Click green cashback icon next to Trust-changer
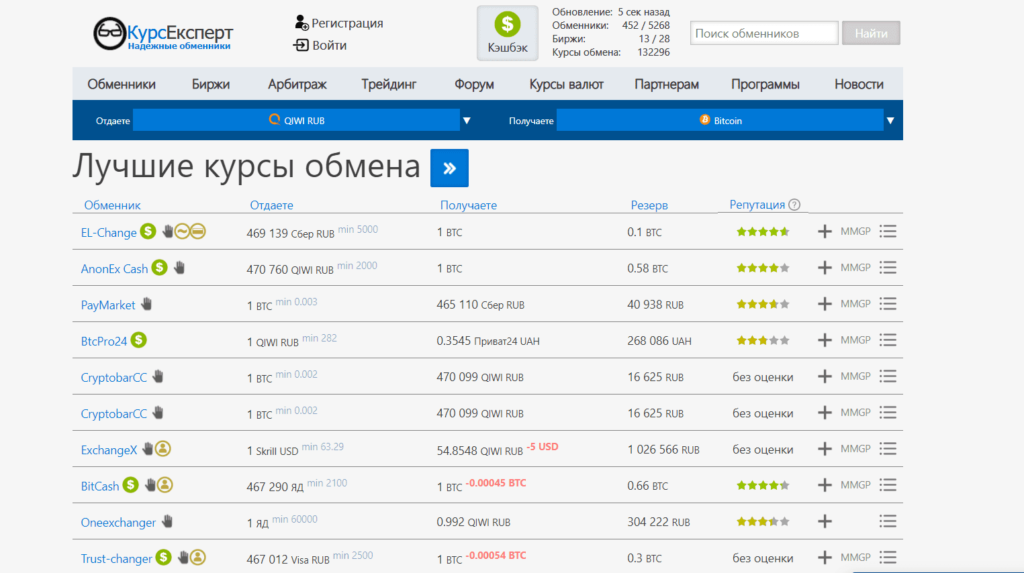The image size is (1024, 573). (x=163, y=557)
